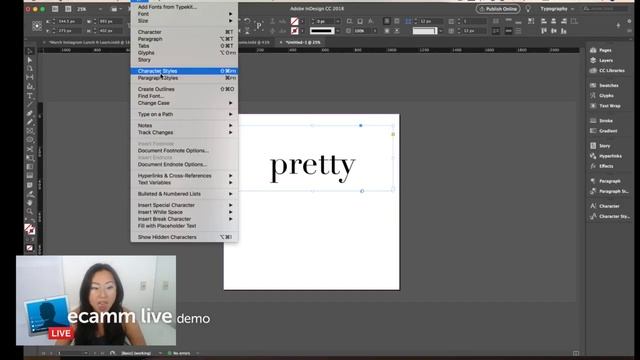Open the Layers panel
Viewport: 640px width, 360px height.
pyautogui.click(x=601, y=60)
